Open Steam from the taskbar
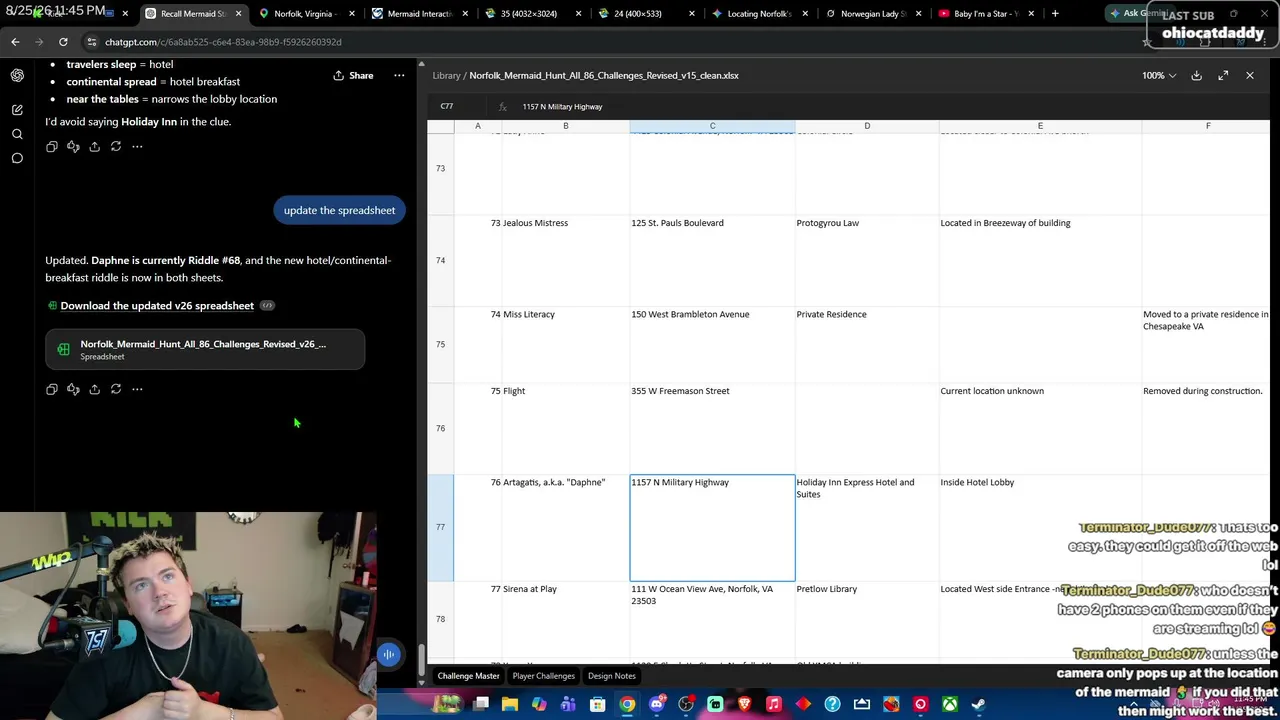The width and height of the screenshot is (1280, 720). click(979, 705)
